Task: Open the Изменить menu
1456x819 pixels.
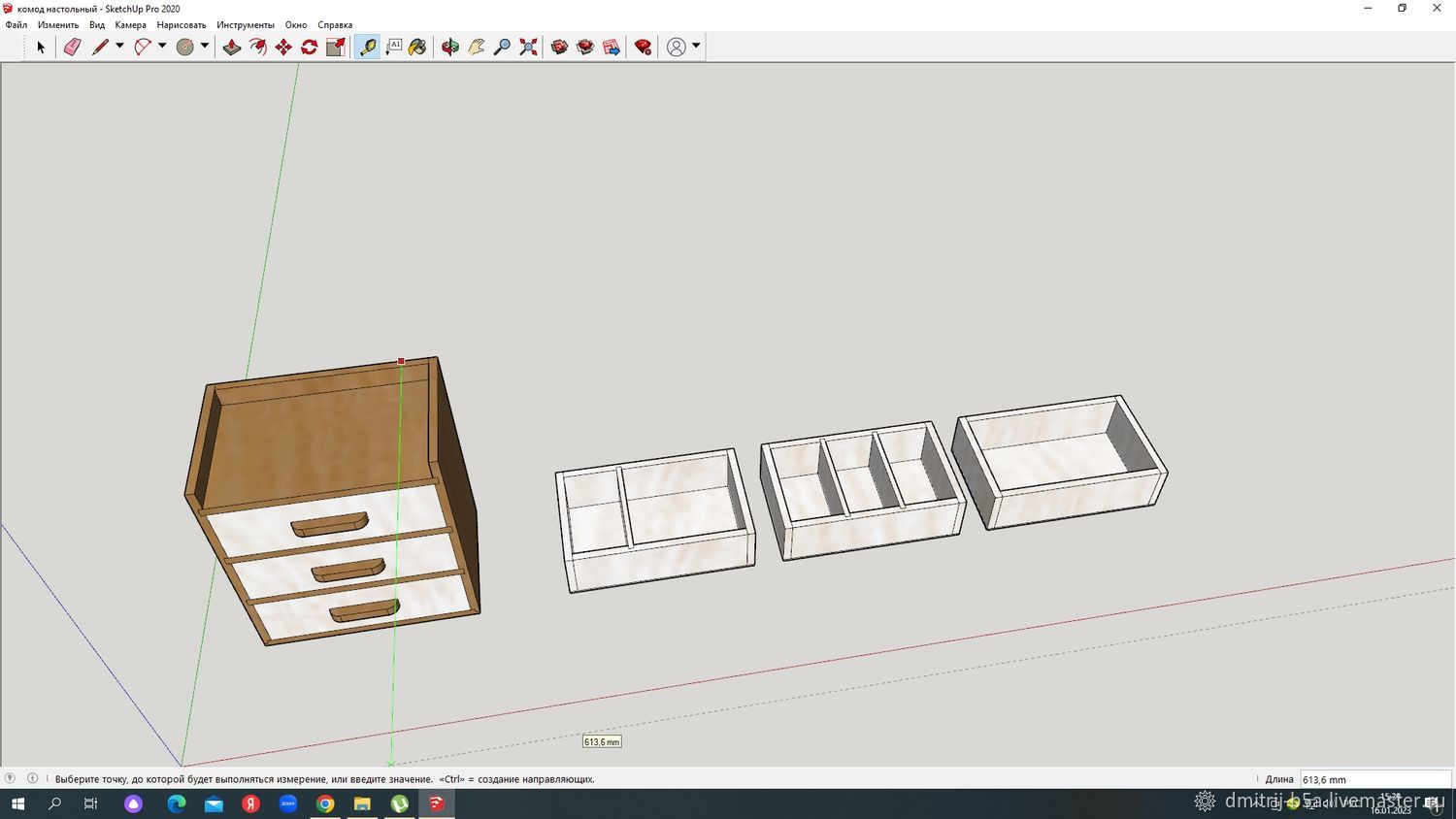Action: point(58,25)
